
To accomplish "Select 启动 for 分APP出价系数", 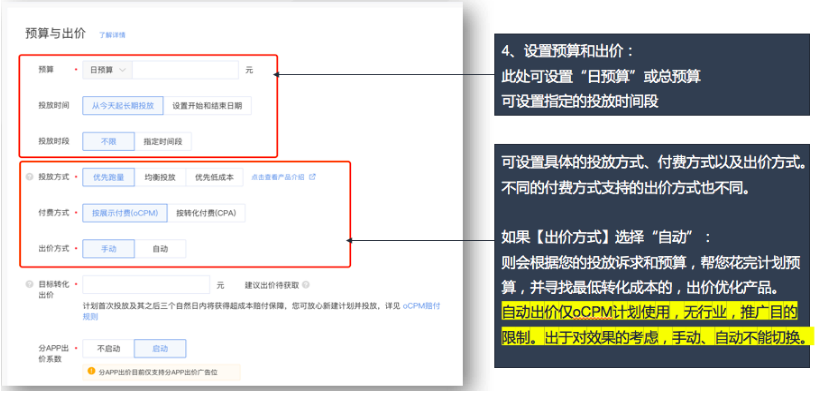I will (x=160, y=349).
